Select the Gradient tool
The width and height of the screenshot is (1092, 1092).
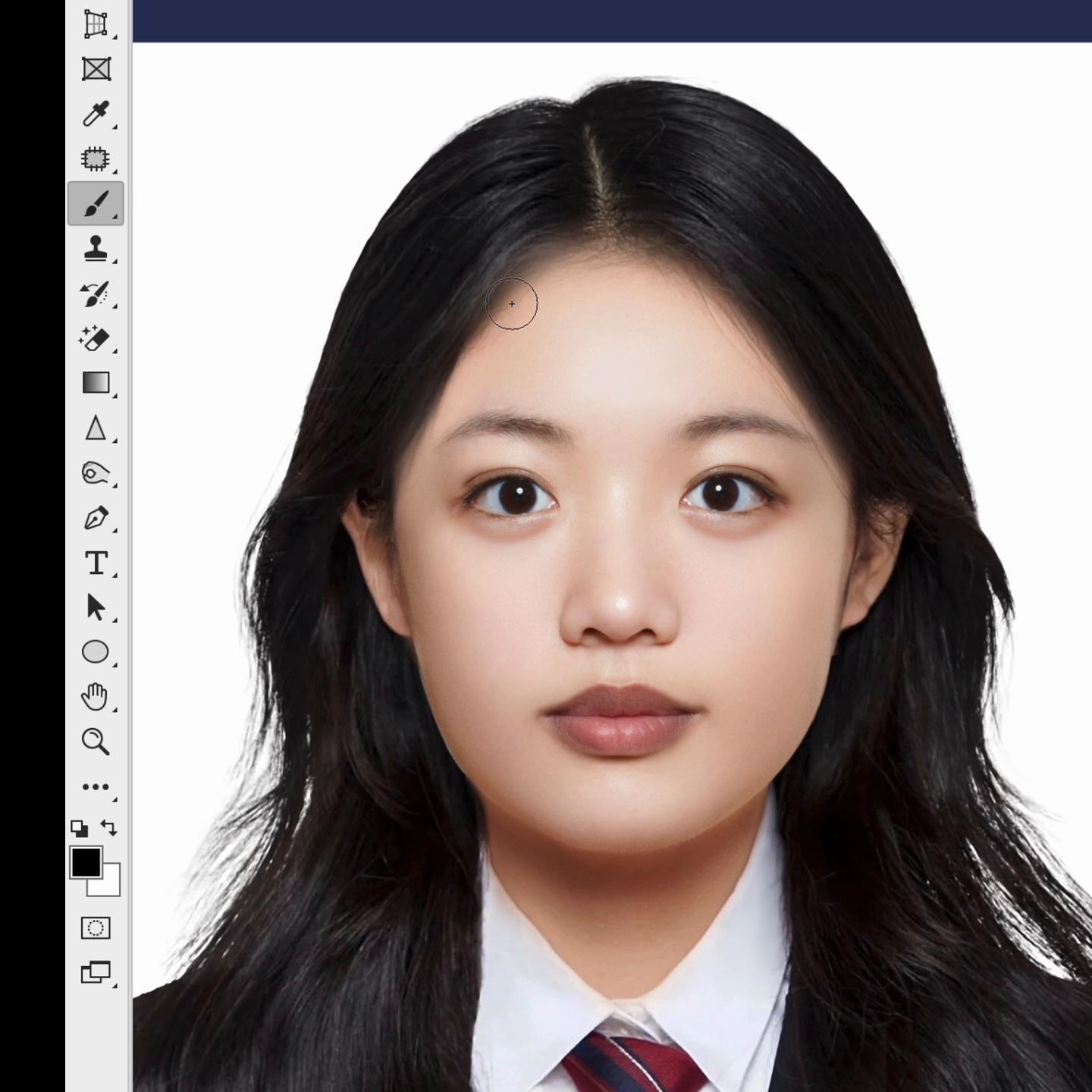(x=96, y=383)
